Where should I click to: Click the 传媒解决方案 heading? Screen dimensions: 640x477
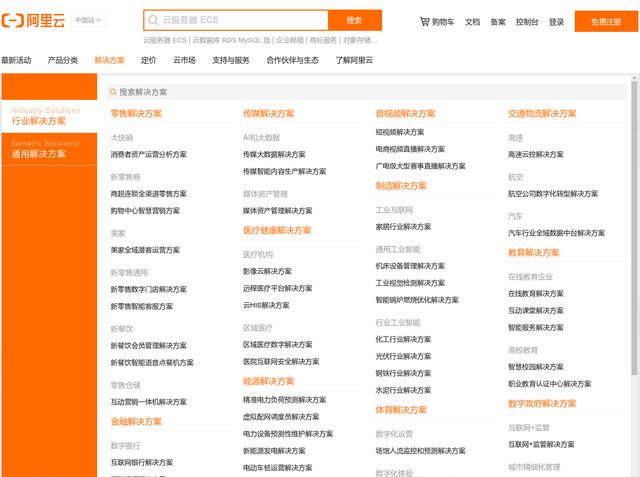269,113
